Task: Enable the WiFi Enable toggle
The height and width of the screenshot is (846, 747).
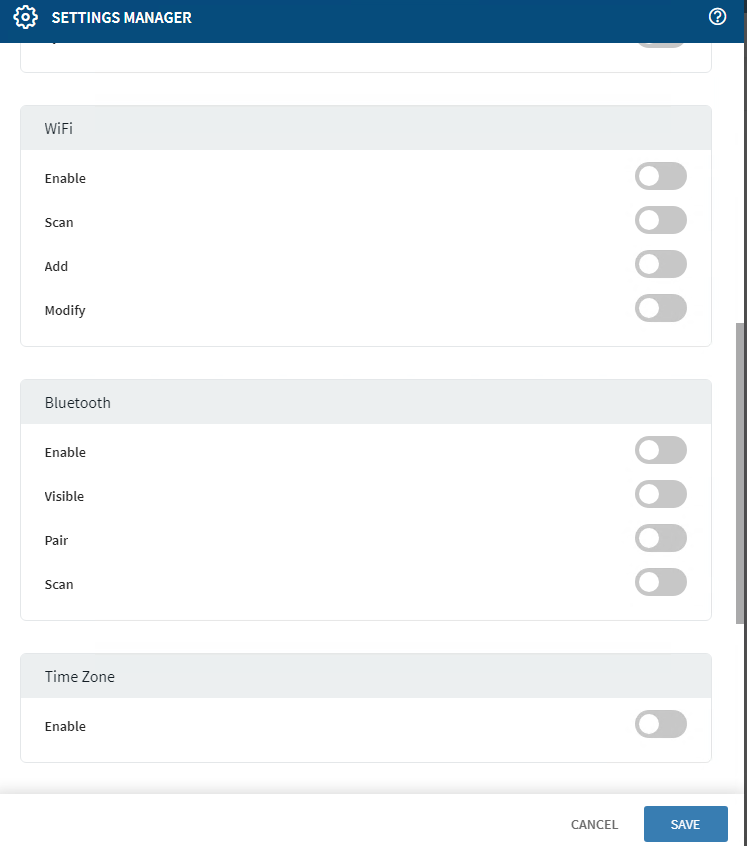Action: tap(660, 177)
